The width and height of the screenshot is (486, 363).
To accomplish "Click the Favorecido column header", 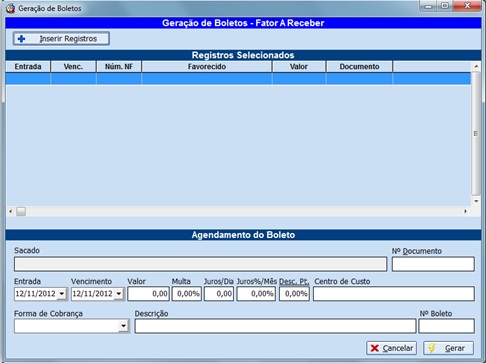I will 207,67.
